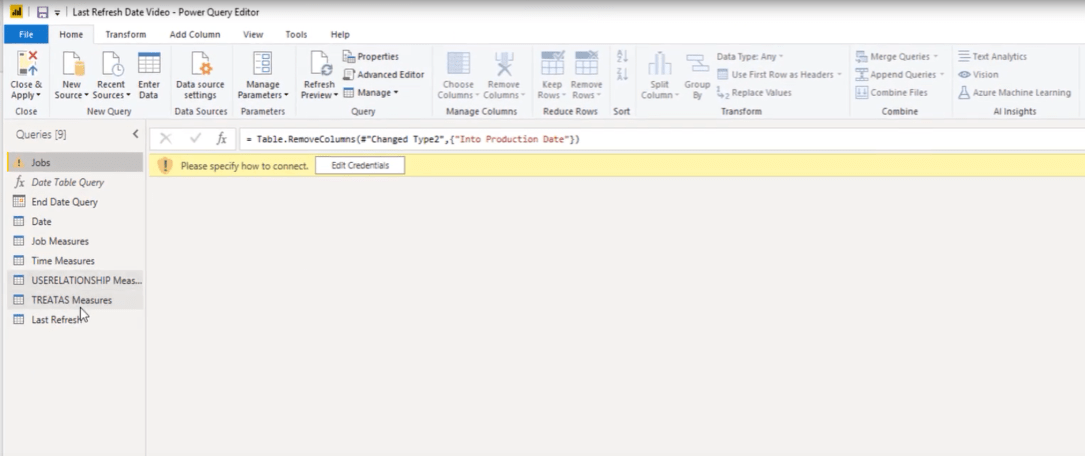Open the Data Type: Any dropdown

point(750,57)
